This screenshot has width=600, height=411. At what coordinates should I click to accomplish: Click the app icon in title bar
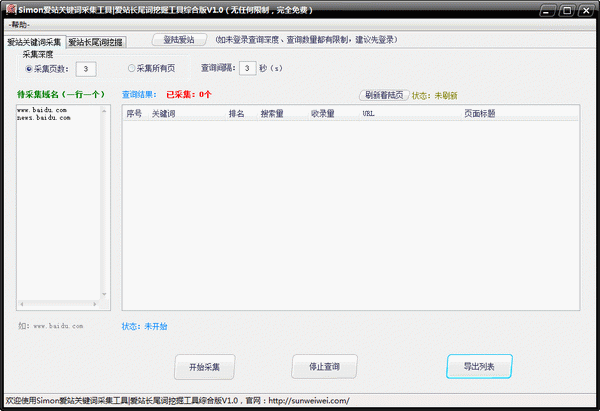click(10, 10)
